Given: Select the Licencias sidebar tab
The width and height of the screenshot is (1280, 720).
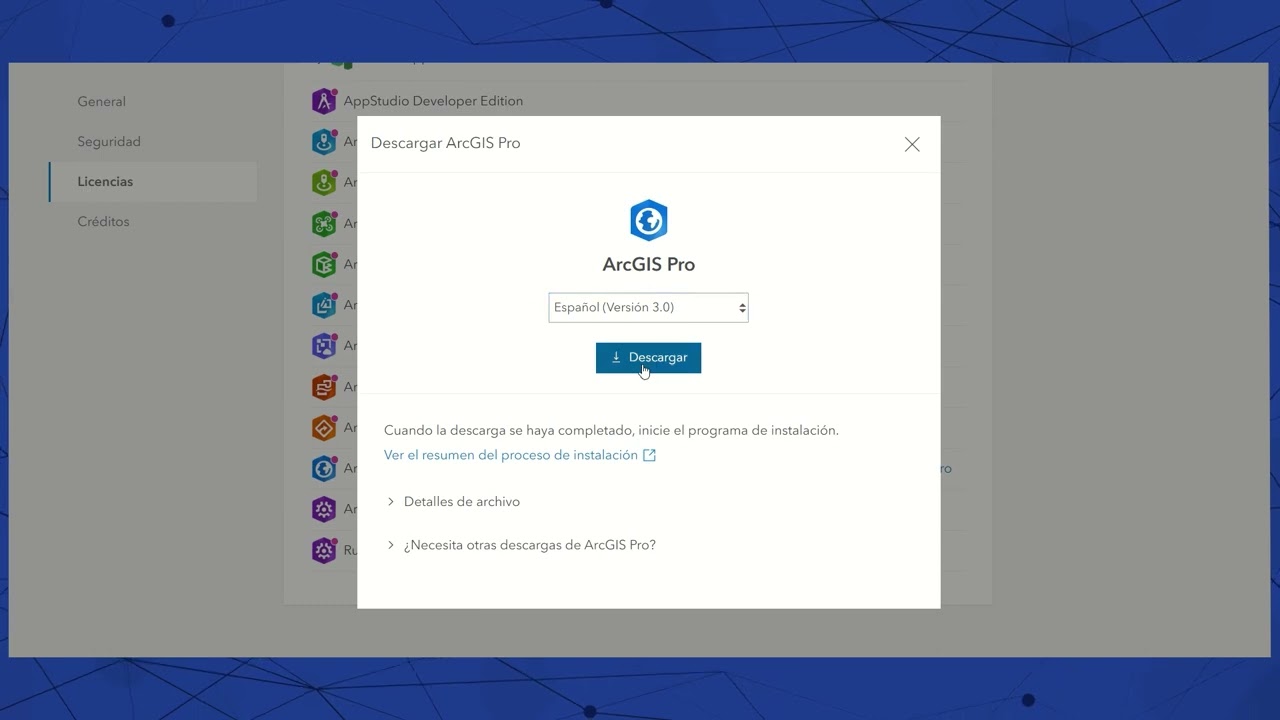Looking at the screenshot, I should [x=152, y=182].
